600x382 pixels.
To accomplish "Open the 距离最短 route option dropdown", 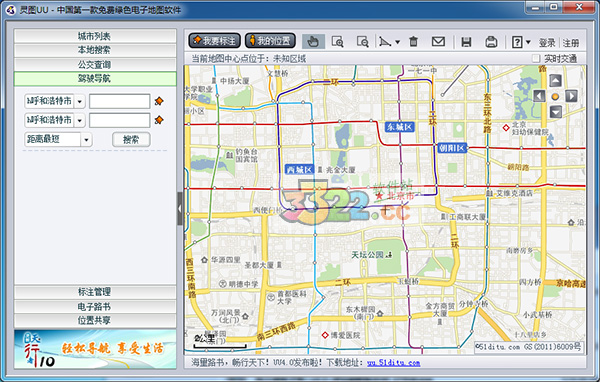I will click(x=86, y=139).
